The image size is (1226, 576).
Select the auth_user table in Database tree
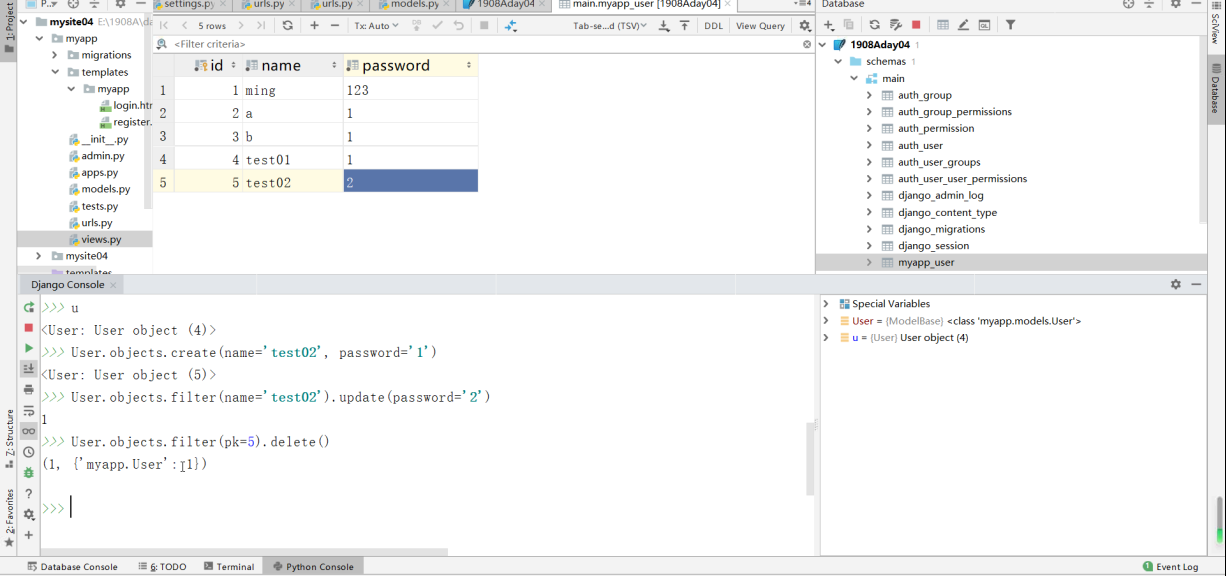(x=920, y=145)
